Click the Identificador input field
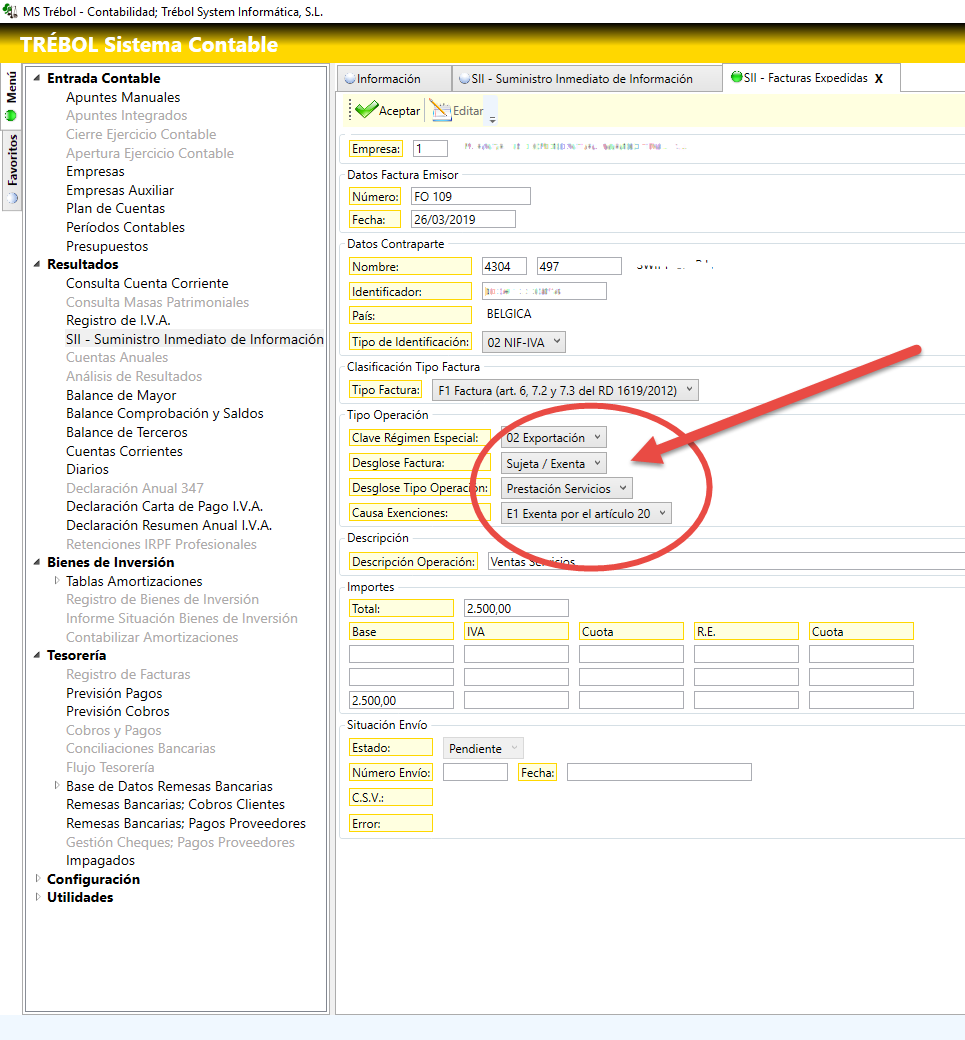Viewport: 965px width, 1040px height. pyautogui.click(x=544, y=291)
